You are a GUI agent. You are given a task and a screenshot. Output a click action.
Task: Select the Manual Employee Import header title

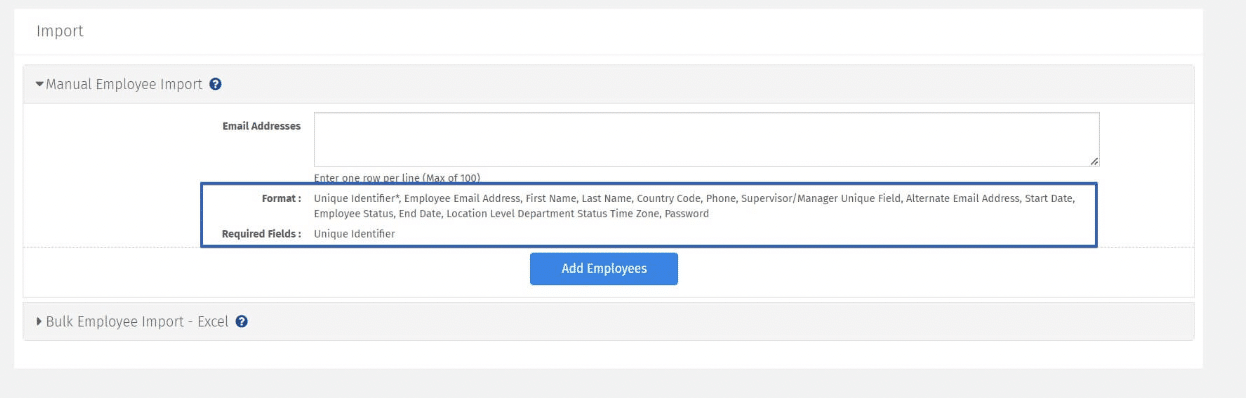coord(124,85)
